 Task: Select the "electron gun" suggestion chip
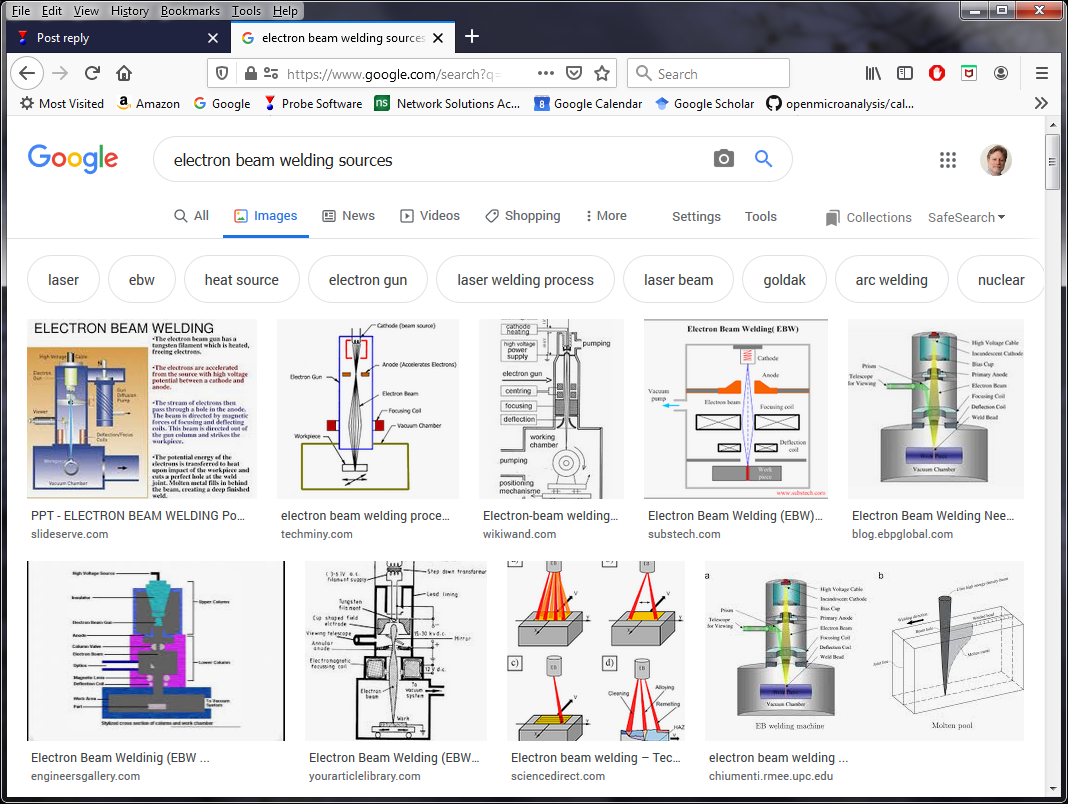(368, 280)
